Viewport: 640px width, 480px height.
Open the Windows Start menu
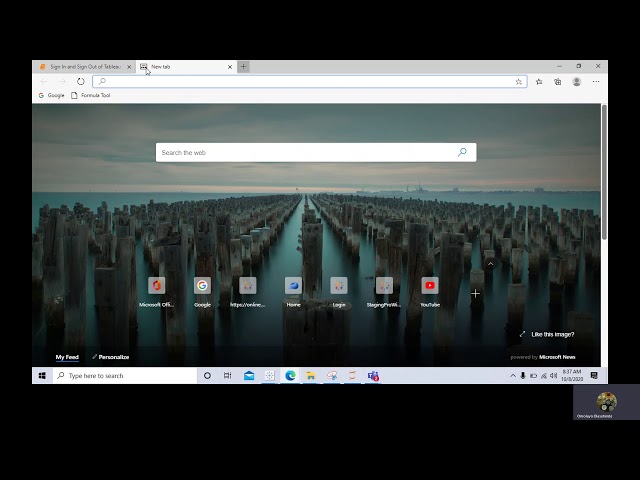42,376
